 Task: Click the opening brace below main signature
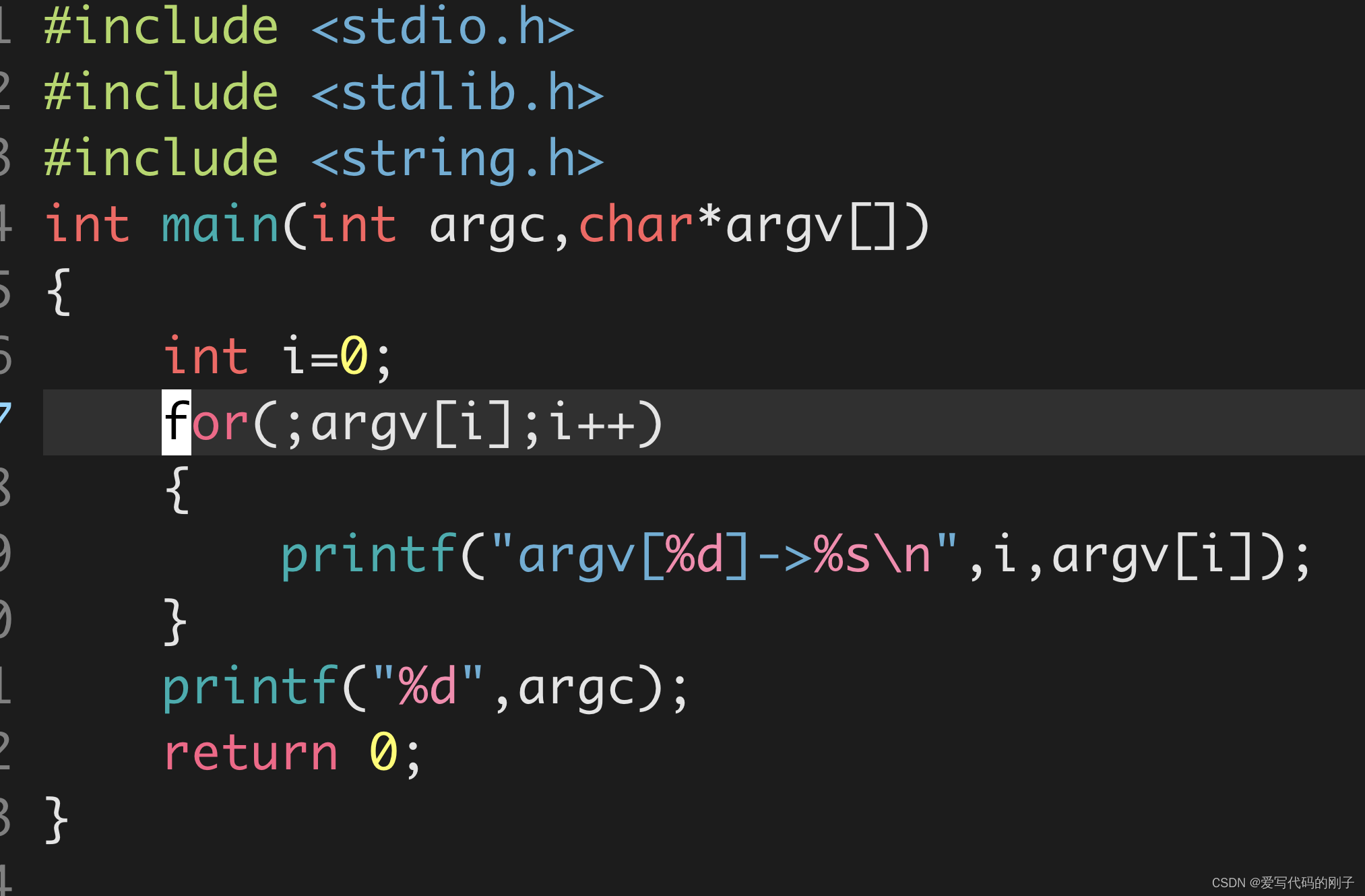click(58, 292)
